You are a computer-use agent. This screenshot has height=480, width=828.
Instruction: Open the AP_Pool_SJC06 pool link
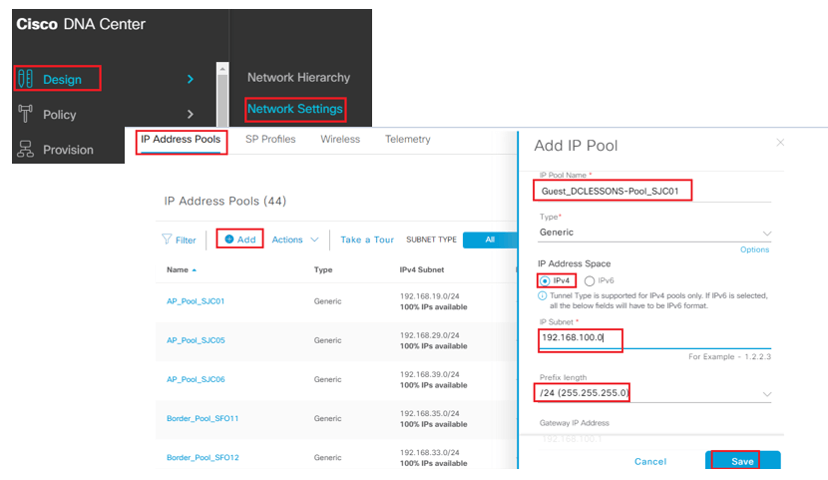point(195,380)
